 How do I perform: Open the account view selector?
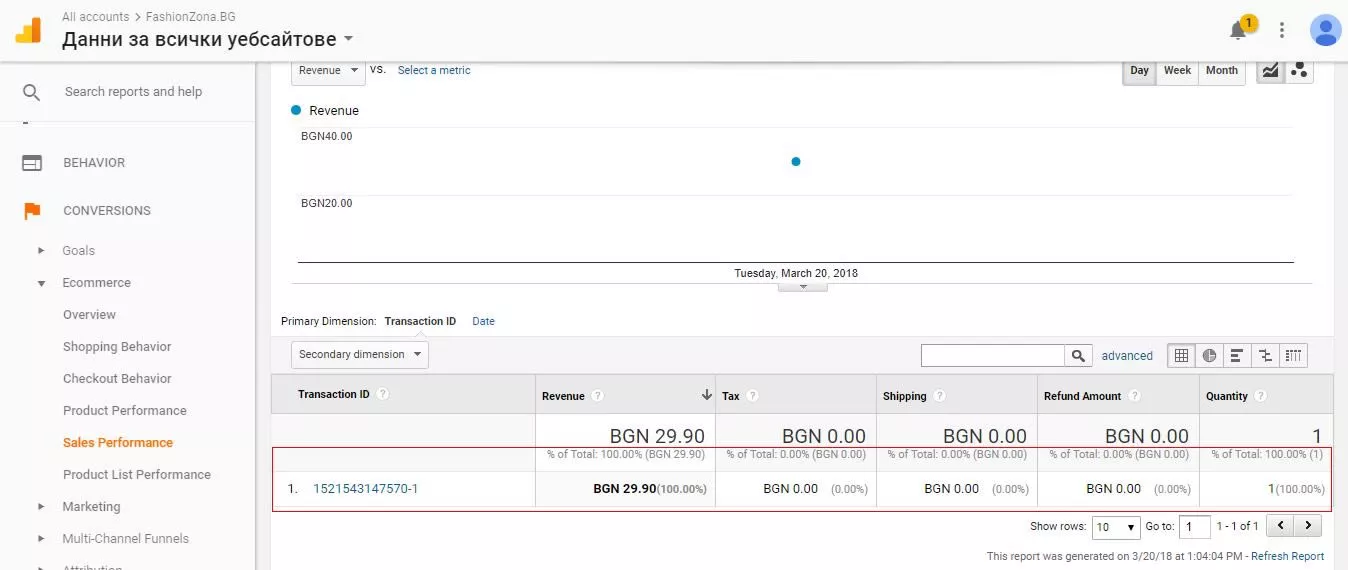[x=208, y=40]
